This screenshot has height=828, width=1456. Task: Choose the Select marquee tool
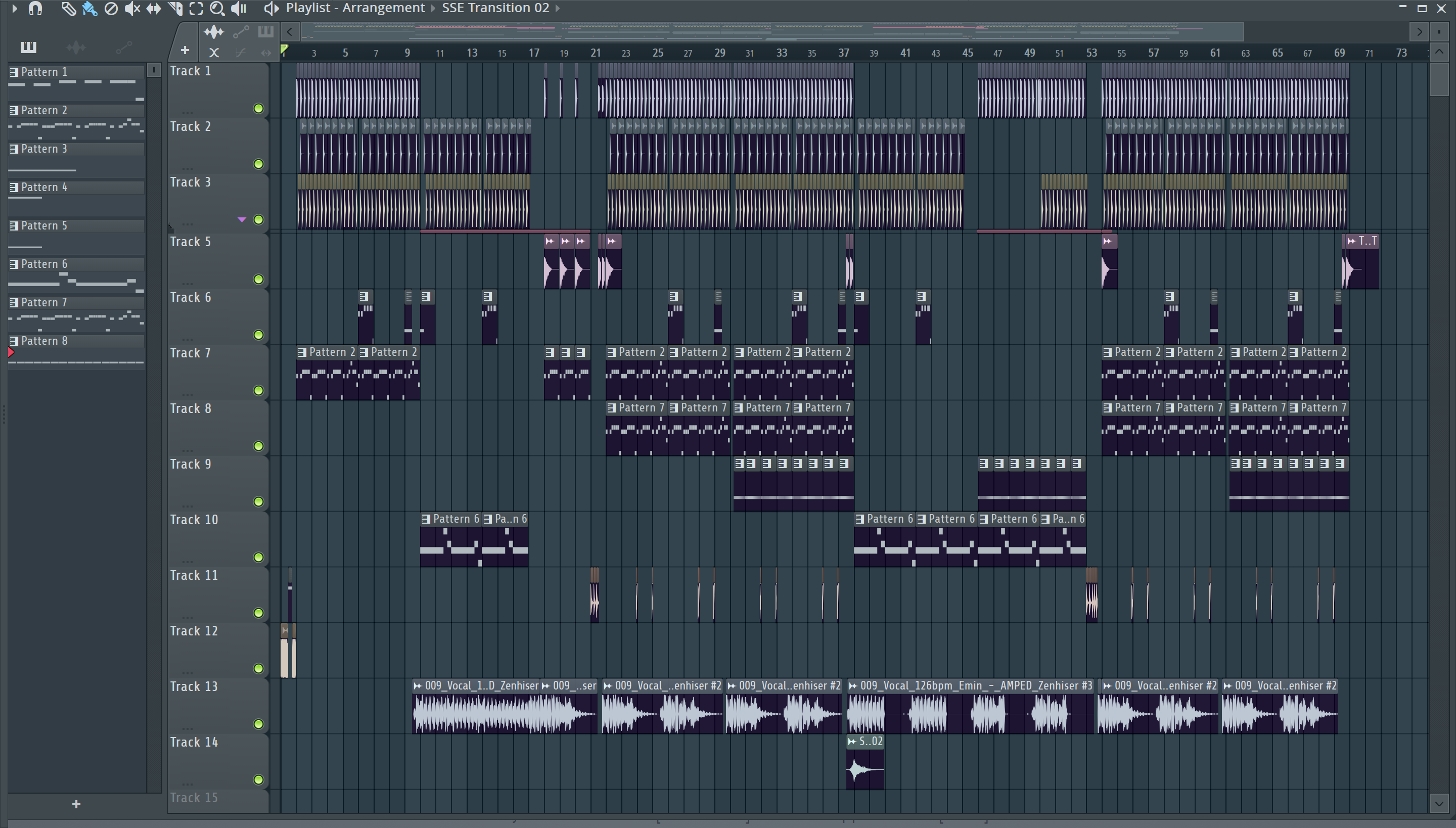[196, 9]
